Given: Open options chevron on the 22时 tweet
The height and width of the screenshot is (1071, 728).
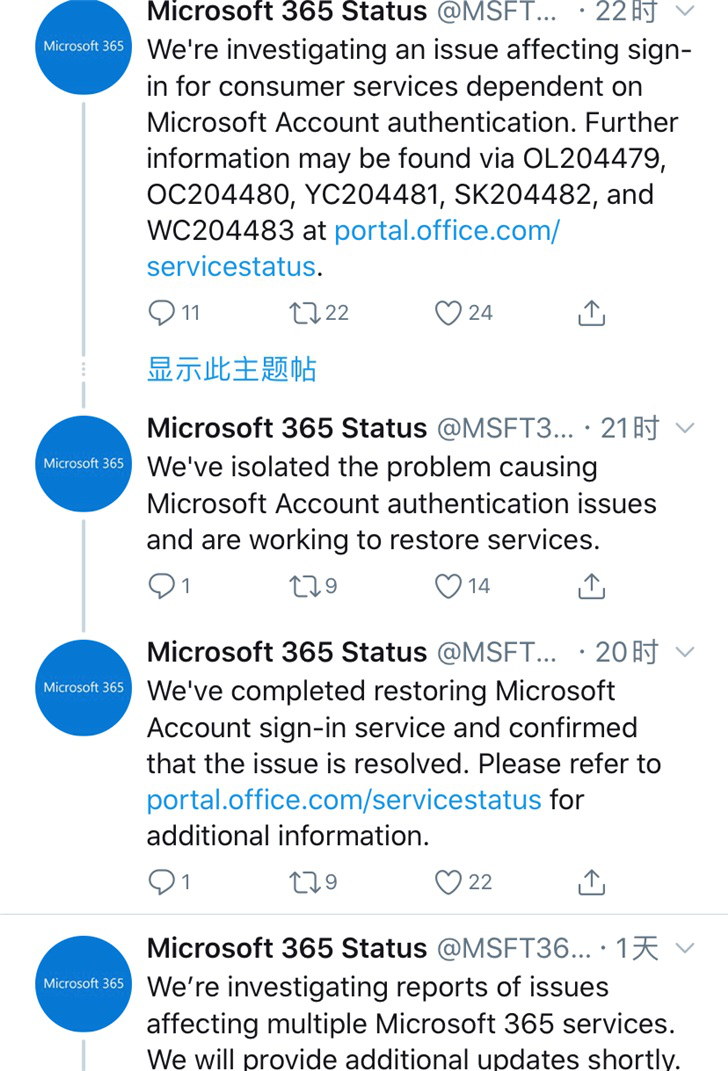Looking at the screenshot, I should pos(684,10).
